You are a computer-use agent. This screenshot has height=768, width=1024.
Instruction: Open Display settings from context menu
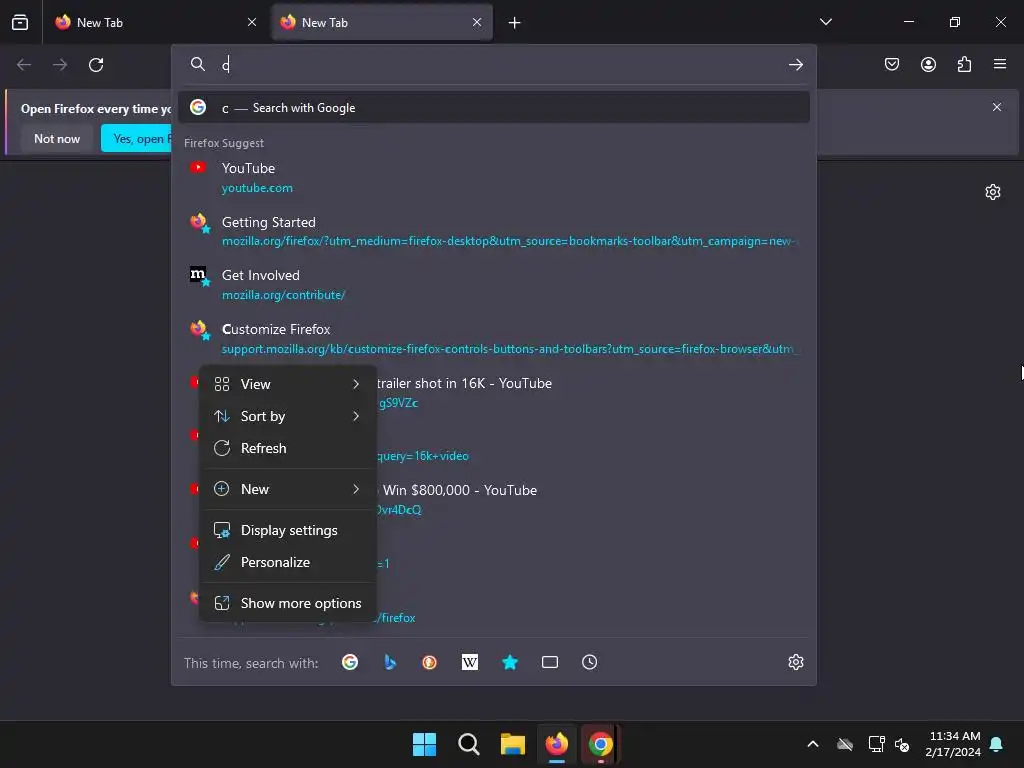tap(288, 530)
